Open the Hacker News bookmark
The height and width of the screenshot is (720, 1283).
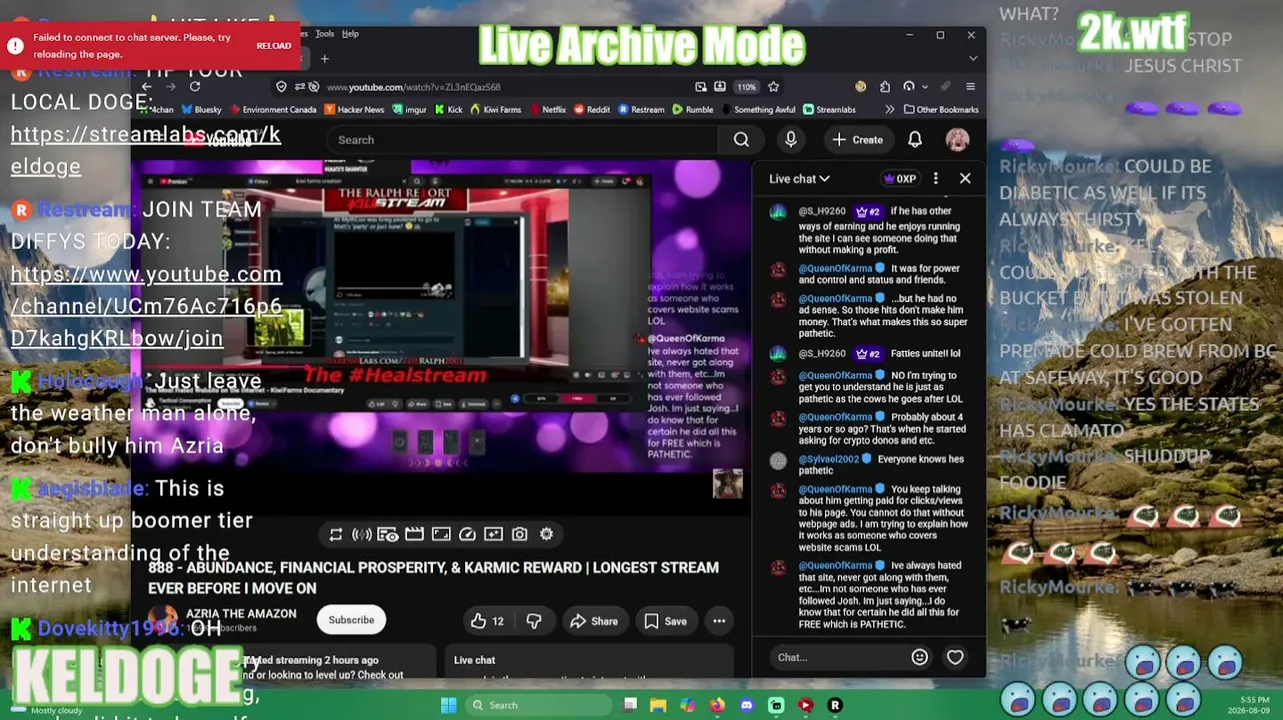click(354, 110)
